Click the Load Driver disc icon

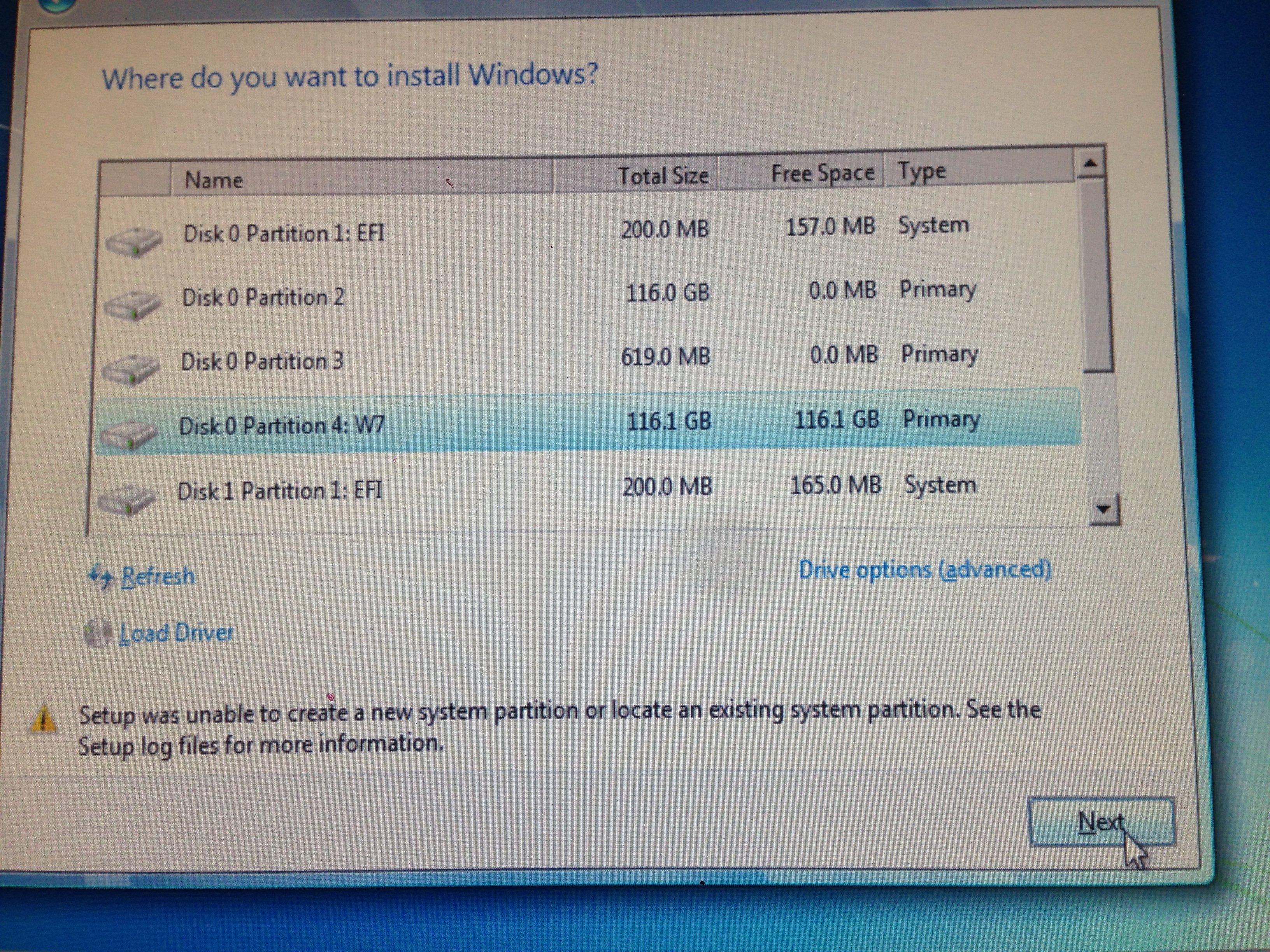(x=98, y=633)
